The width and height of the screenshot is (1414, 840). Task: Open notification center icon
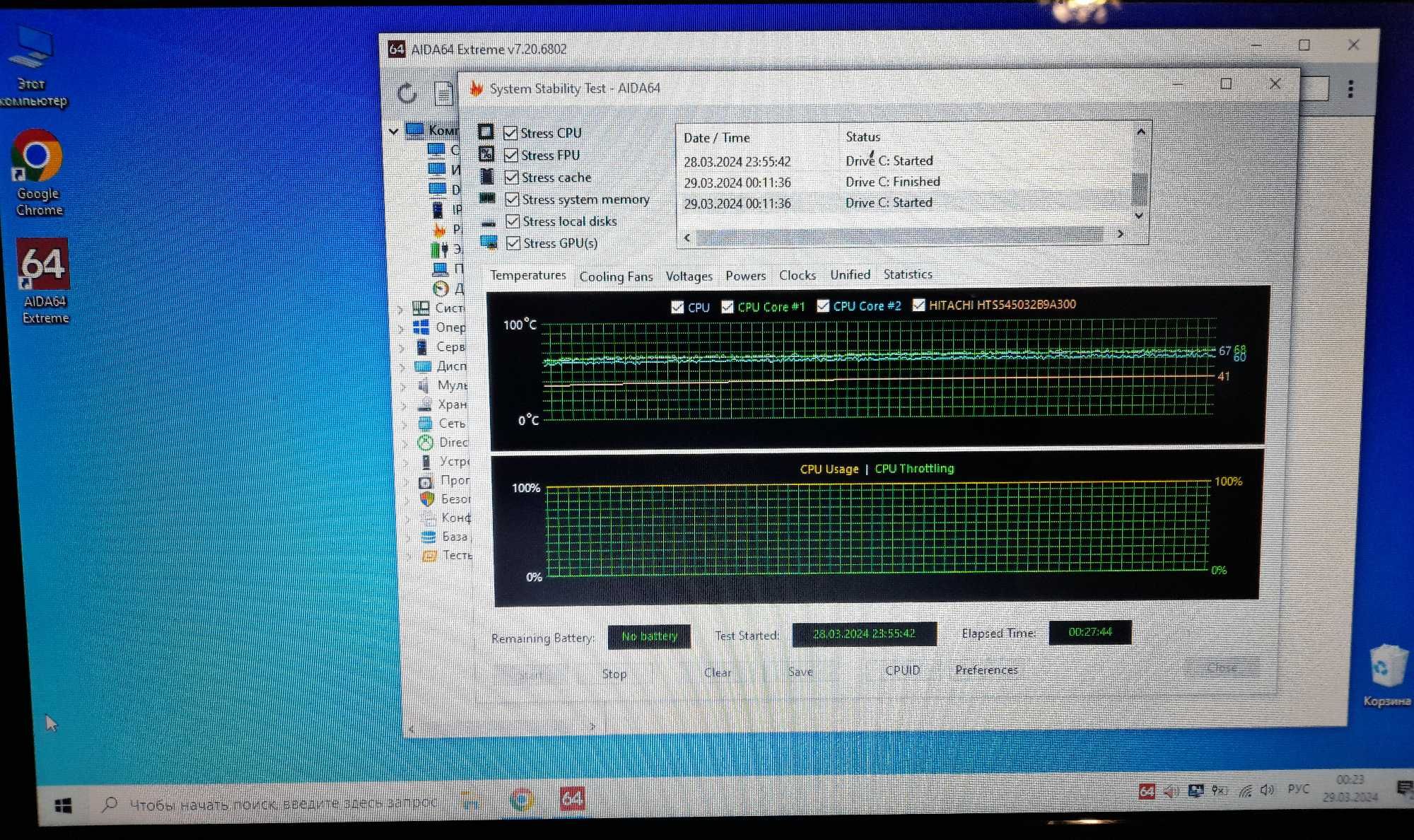pos(1403,788)
